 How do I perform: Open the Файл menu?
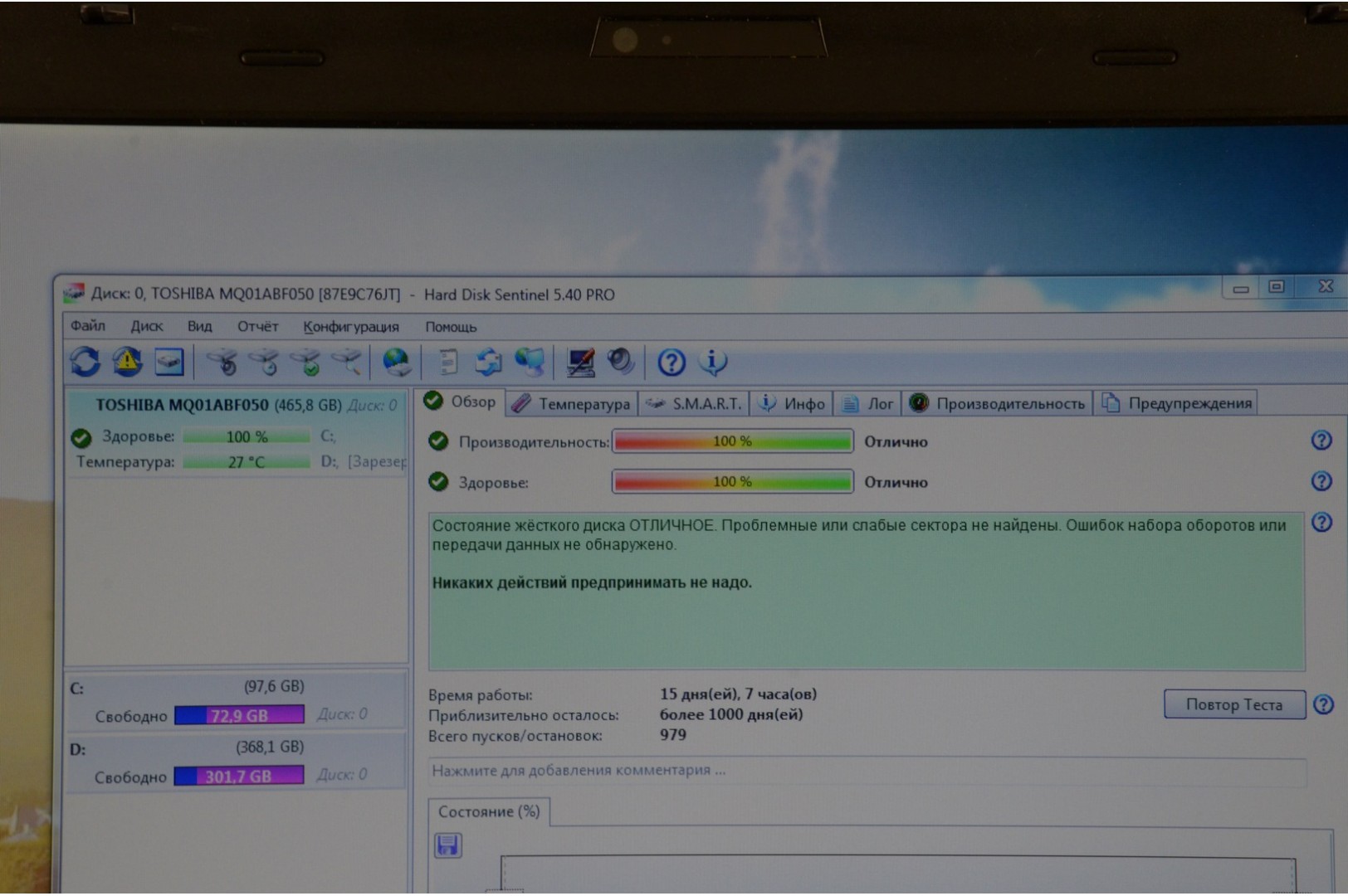coord(87,326)
